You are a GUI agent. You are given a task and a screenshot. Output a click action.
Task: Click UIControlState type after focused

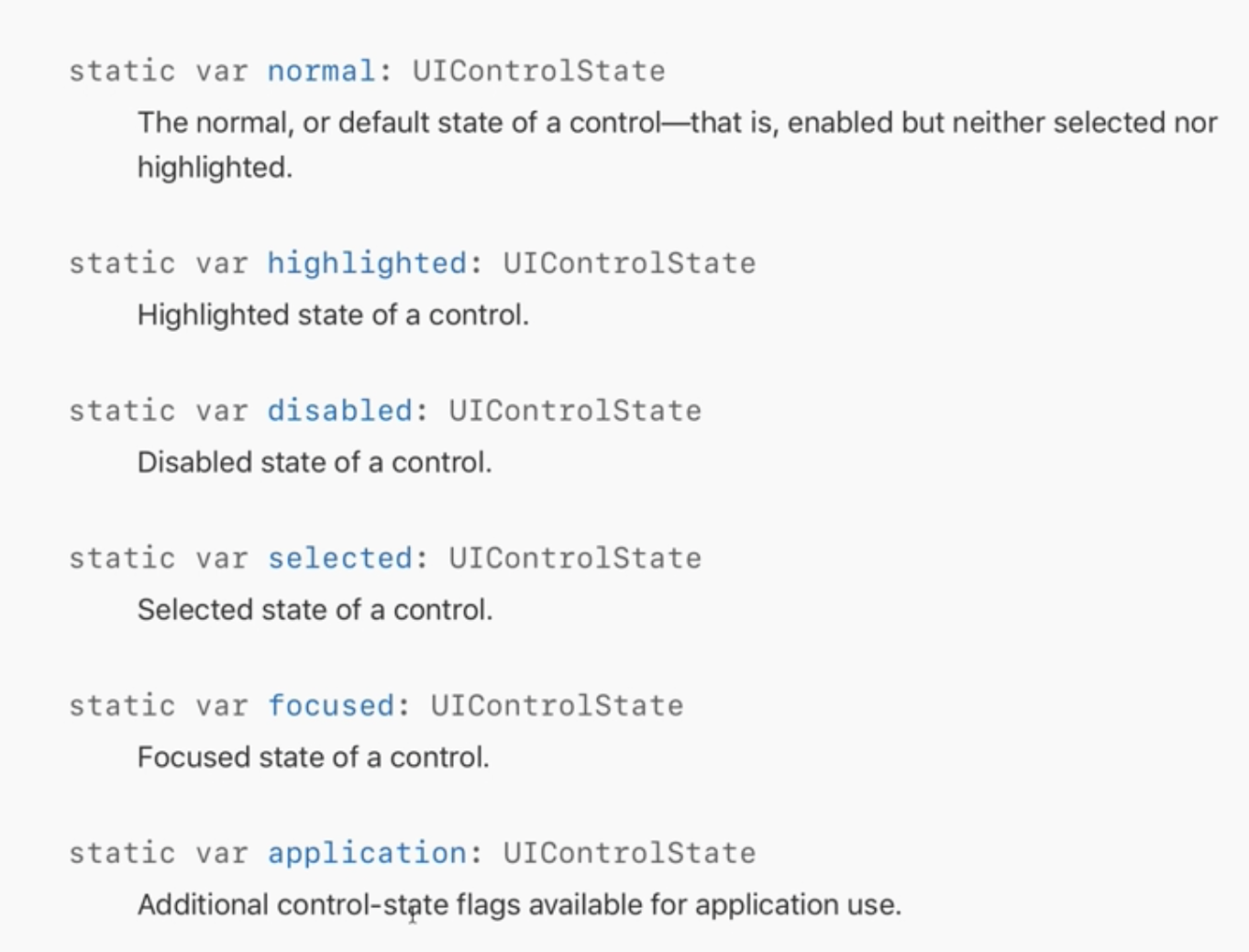pyautogui.click(x=557, y=705)
